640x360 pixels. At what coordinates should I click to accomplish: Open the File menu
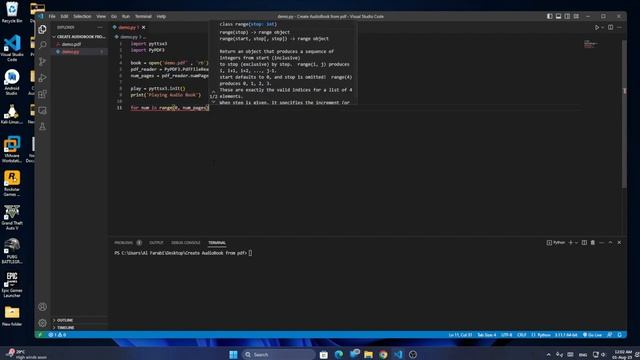[52, 16]
